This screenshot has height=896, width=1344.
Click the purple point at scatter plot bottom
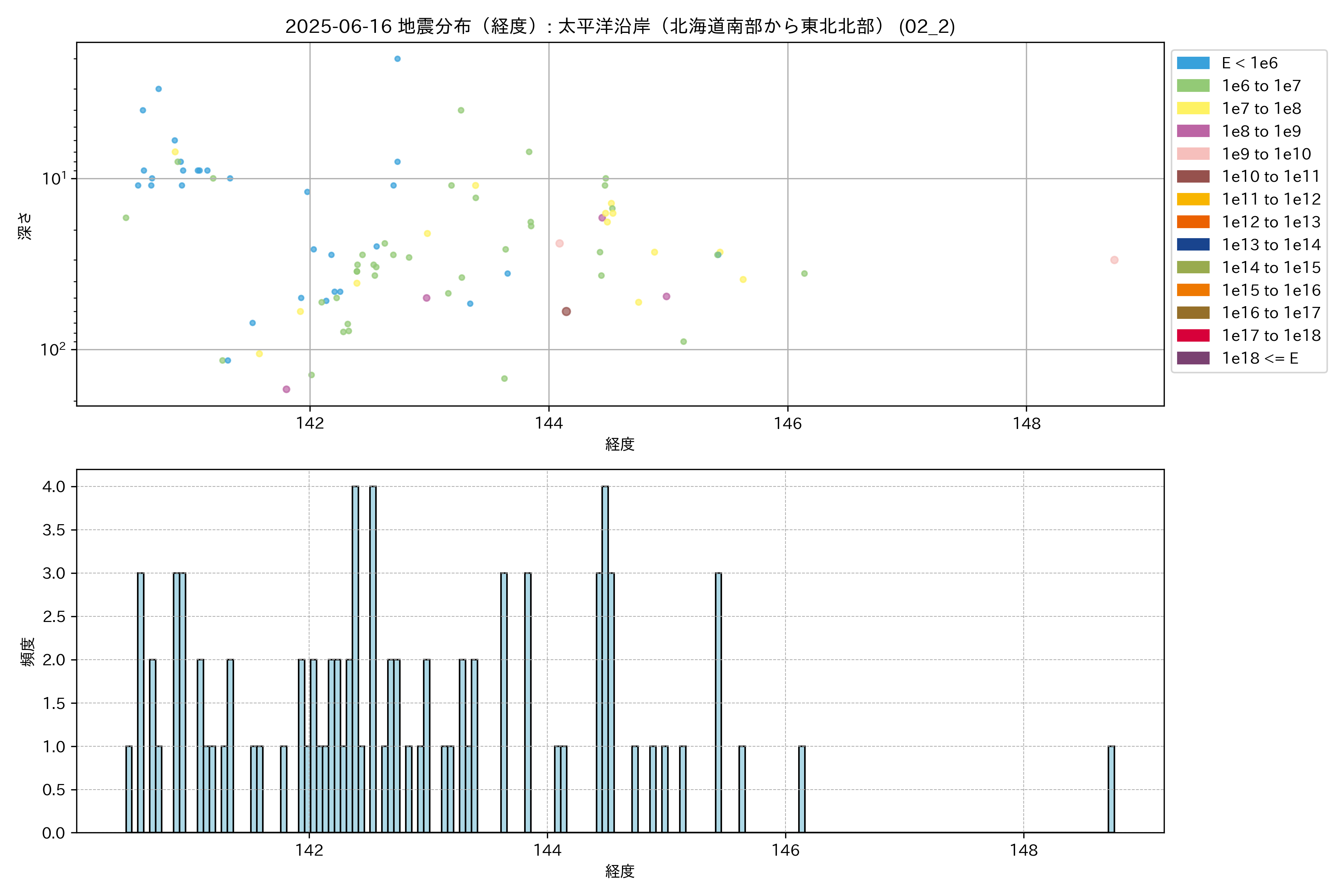click(x=286, y=389)
